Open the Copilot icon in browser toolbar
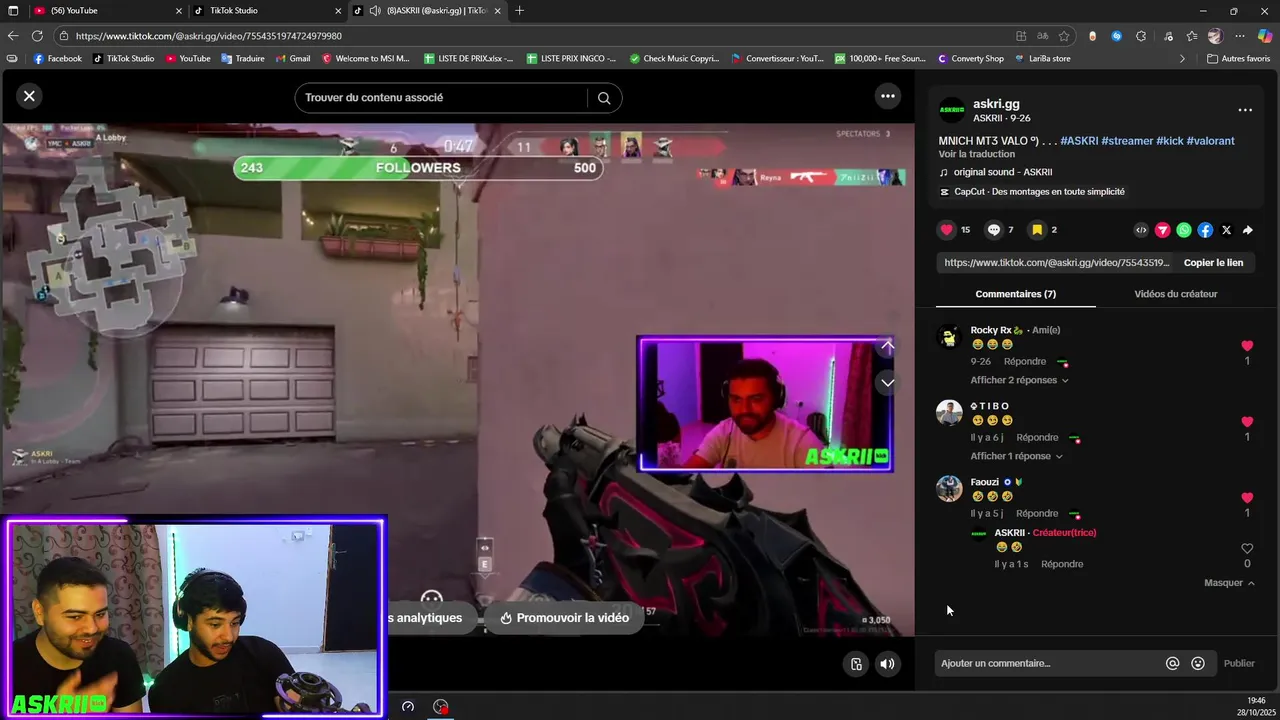1280x720 pixels. pos(1264,36)
